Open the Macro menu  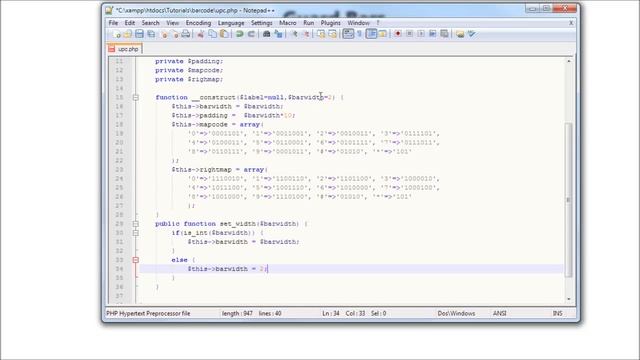288,23
